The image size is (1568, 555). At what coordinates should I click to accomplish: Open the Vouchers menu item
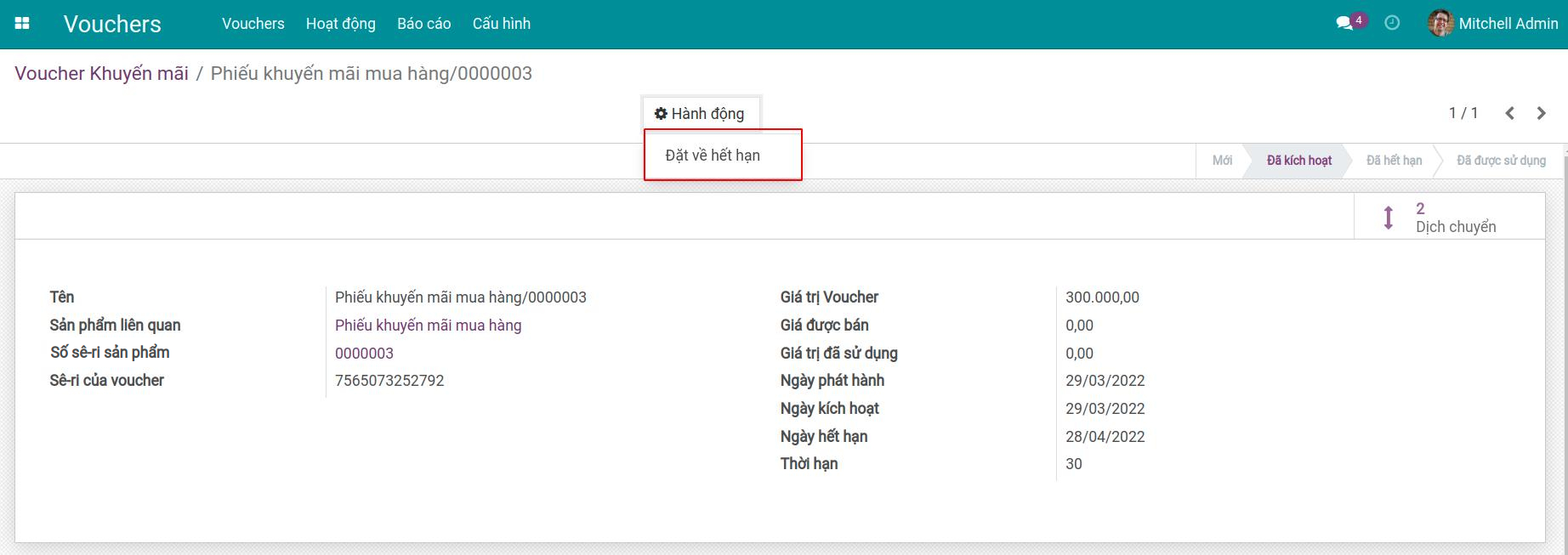tap(253, 24)
